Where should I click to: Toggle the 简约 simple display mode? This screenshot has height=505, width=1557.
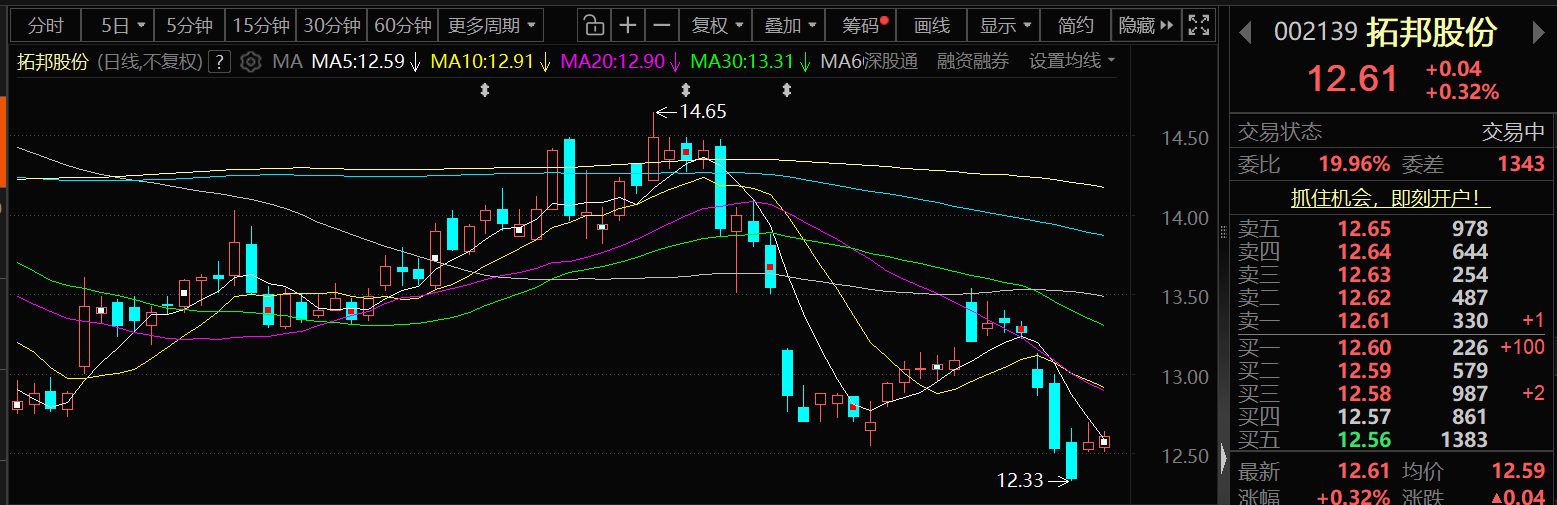coord(1075,25)
